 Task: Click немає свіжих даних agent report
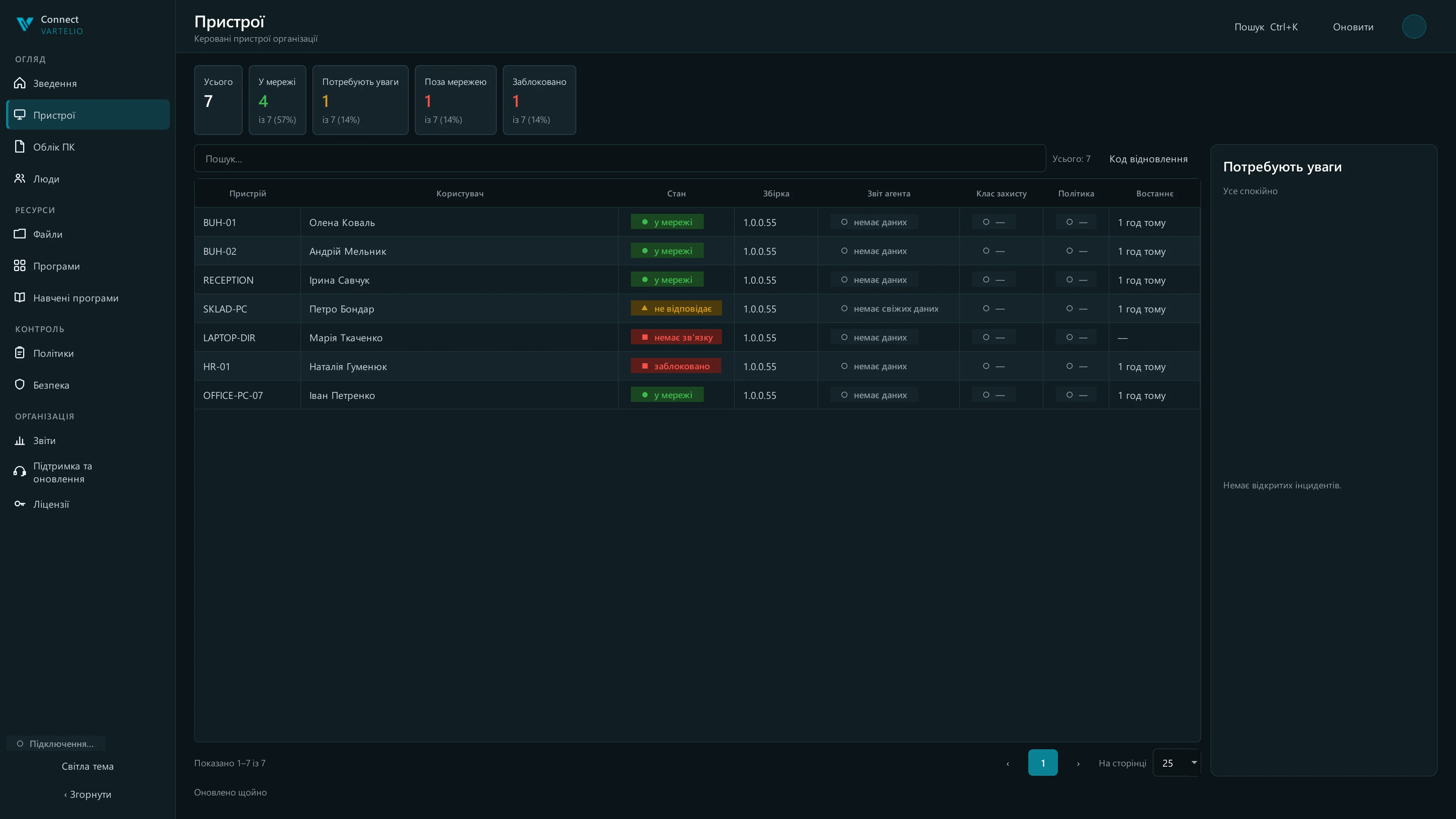point(889,308)
